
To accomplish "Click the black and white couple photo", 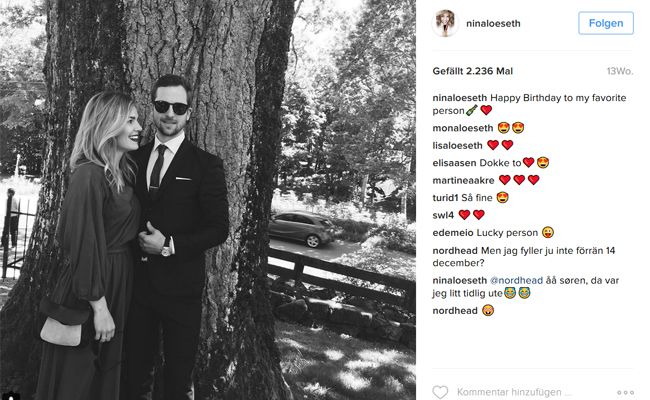I will (208, 200).
